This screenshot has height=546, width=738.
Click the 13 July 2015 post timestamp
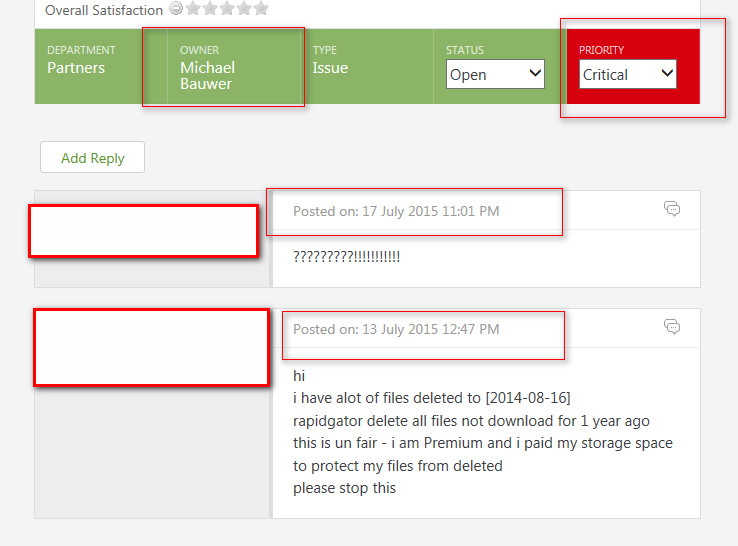396,329
